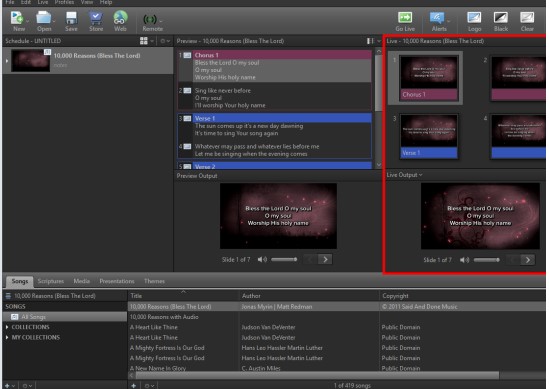The height and width of the screenshot is (389, 549).
Task: Click the Go Live toolbar icon
Action: [405, 17]
